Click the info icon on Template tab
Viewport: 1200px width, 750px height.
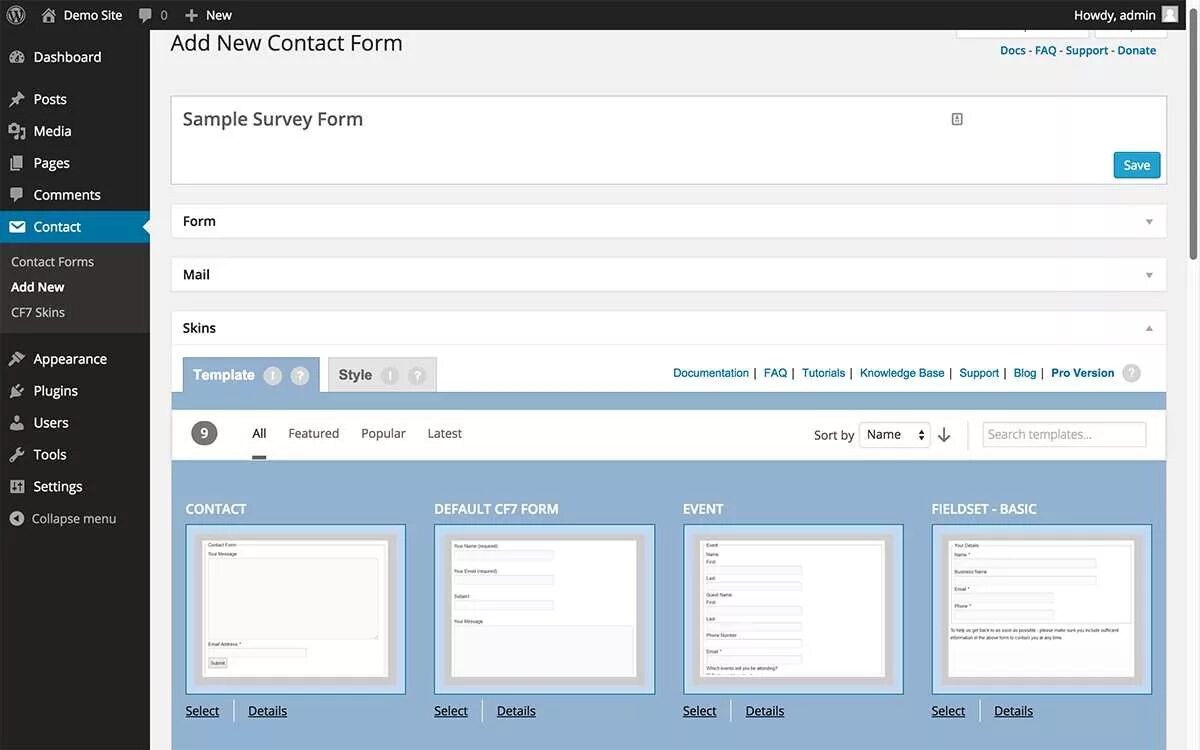[273, 376]
